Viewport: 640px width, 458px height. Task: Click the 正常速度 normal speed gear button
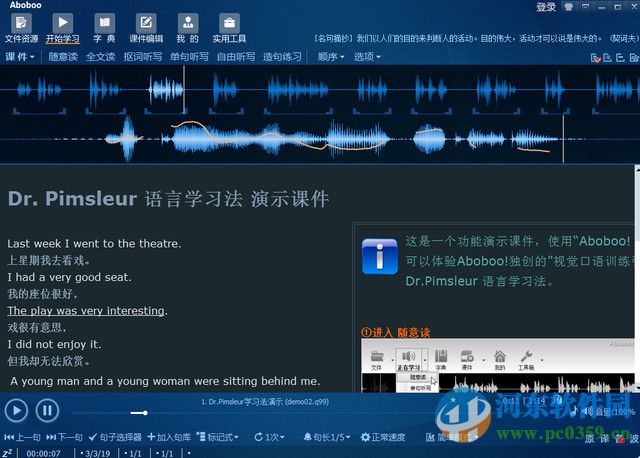click(x=383, y=437)
